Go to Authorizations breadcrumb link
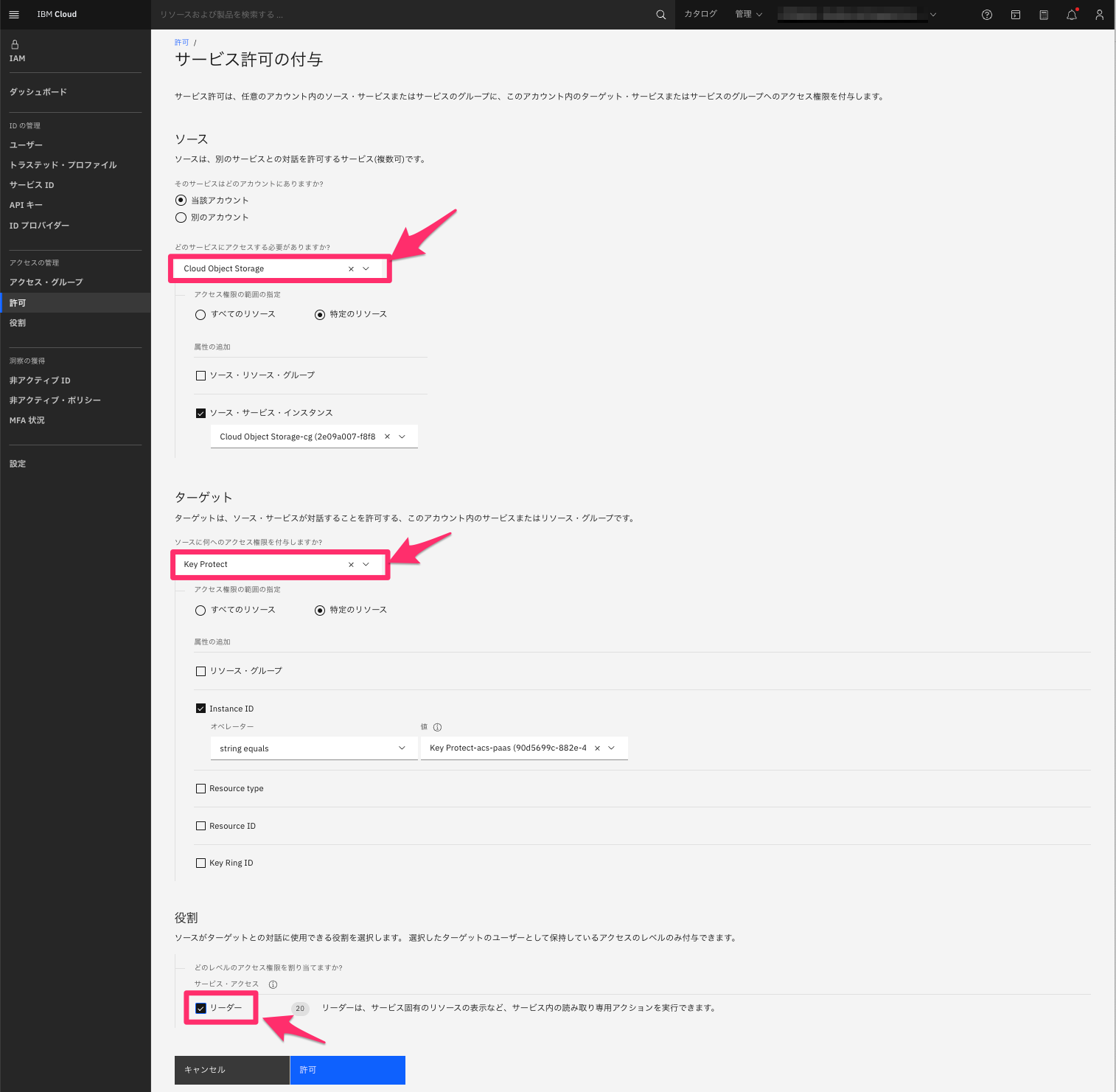The width and height of the screenshot is (1116, 1092). (x=182, y=43)
